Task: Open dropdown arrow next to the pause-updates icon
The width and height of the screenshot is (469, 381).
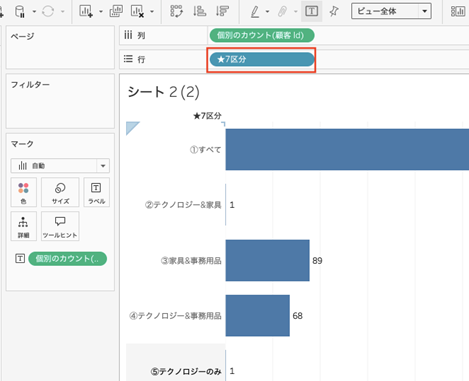Action: point(34,12)
